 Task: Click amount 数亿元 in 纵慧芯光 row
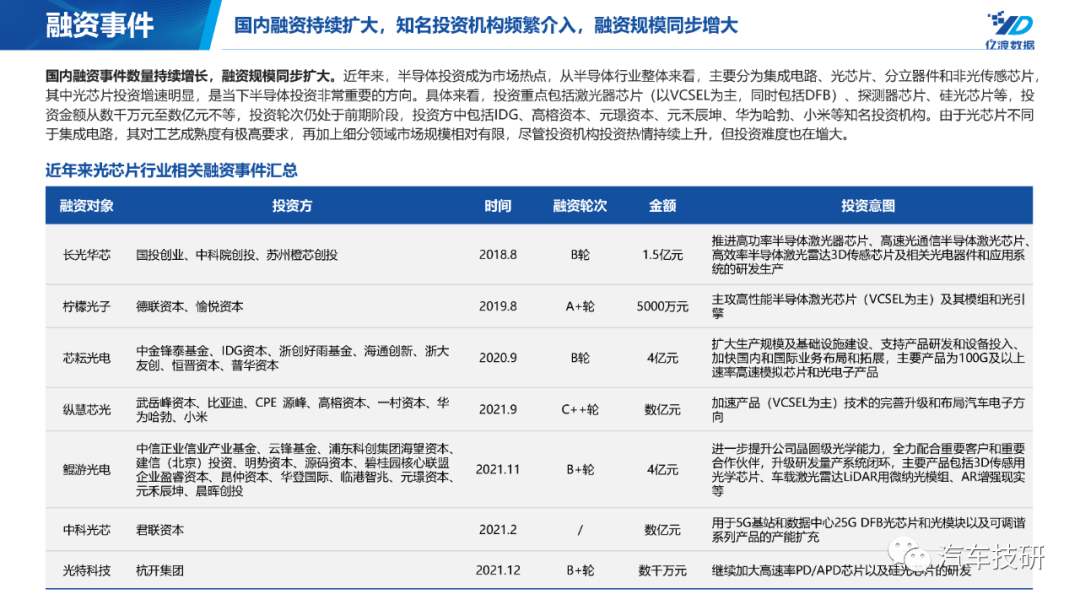tap(663, 409)
